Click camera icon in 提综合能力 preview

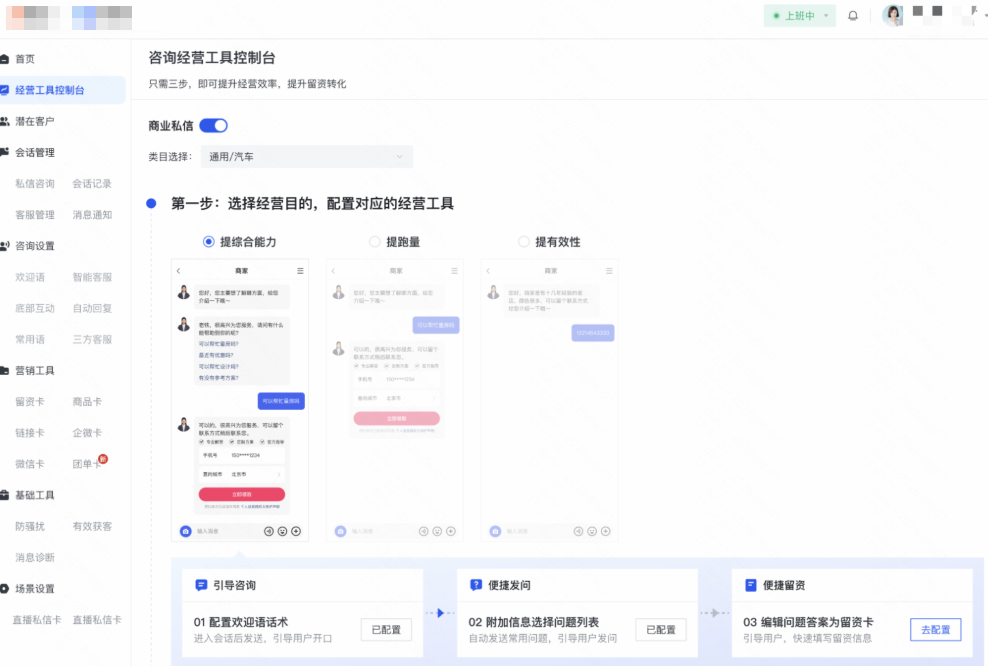(x=185, y=531)
